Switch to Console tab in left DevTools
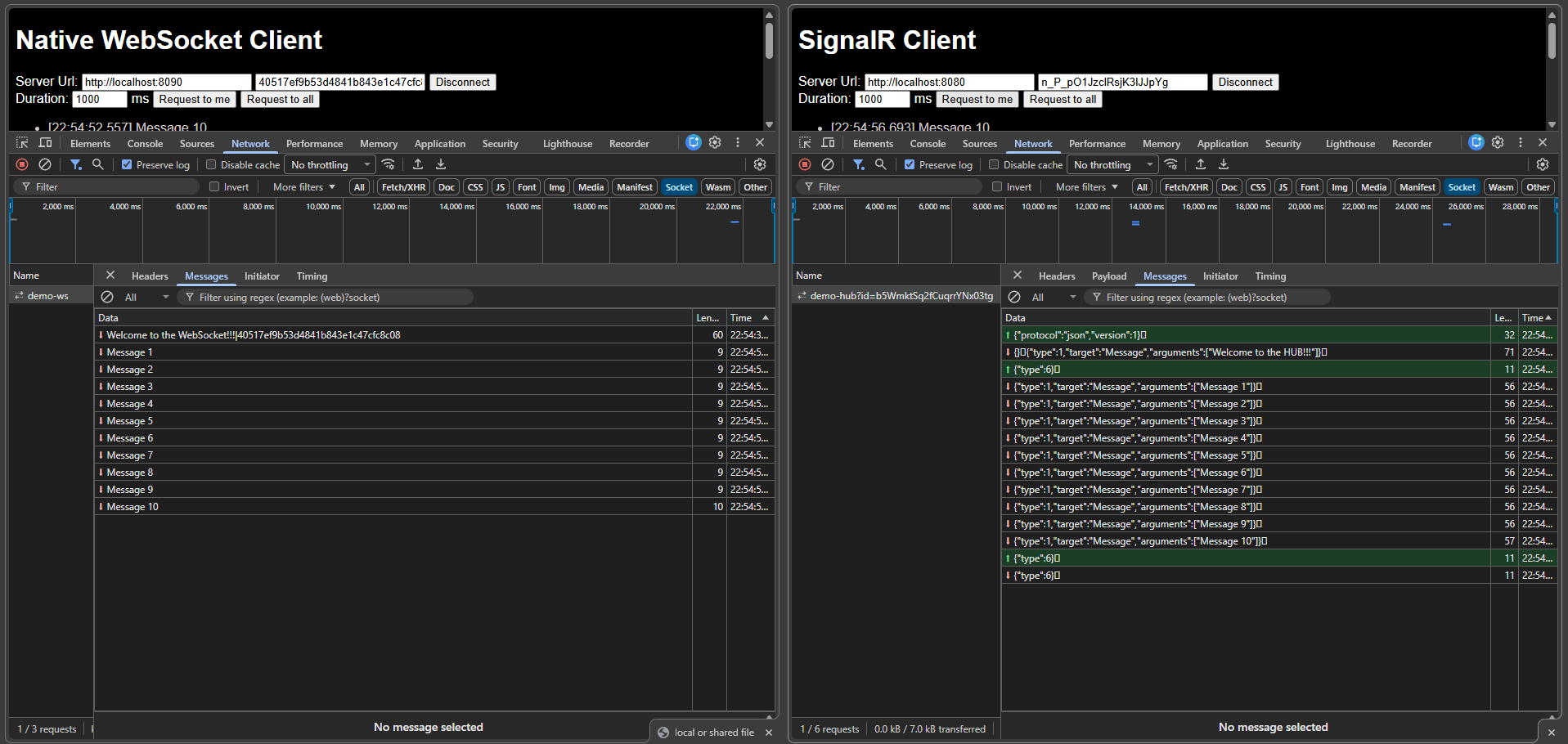Image resolution: width=1568 pixels, height=744 pixels. pyautogui.click(x=145, y=143)
